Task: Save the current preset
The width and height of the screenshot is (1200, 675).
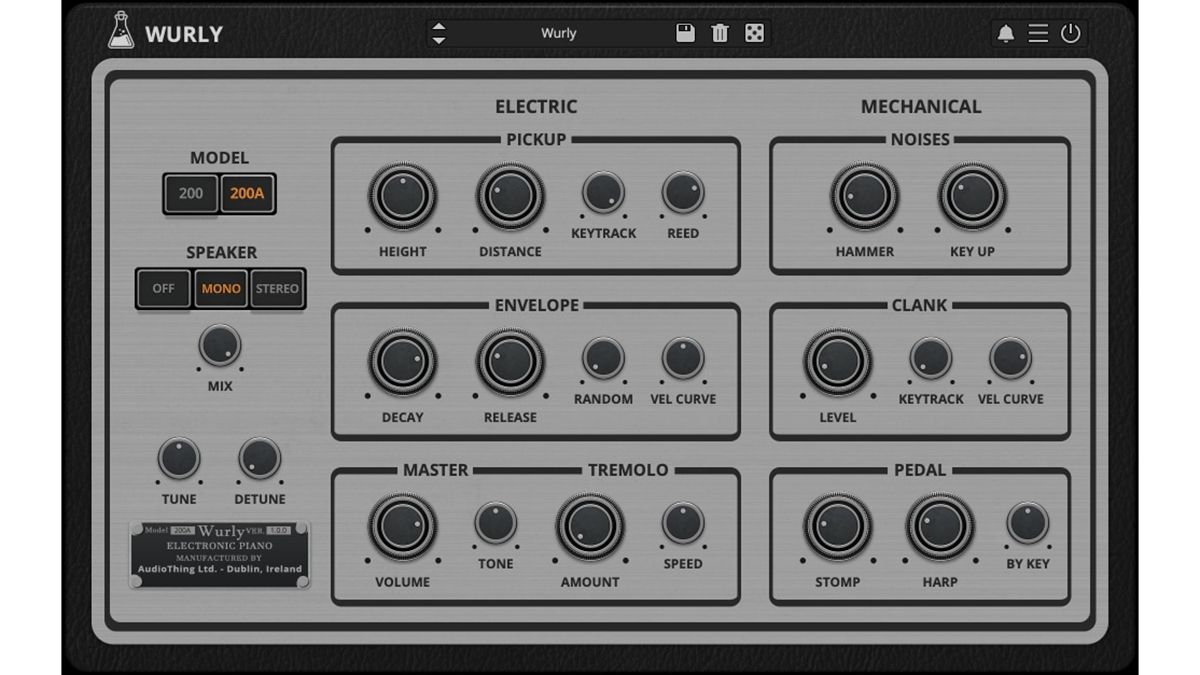Action: [685, 33]
